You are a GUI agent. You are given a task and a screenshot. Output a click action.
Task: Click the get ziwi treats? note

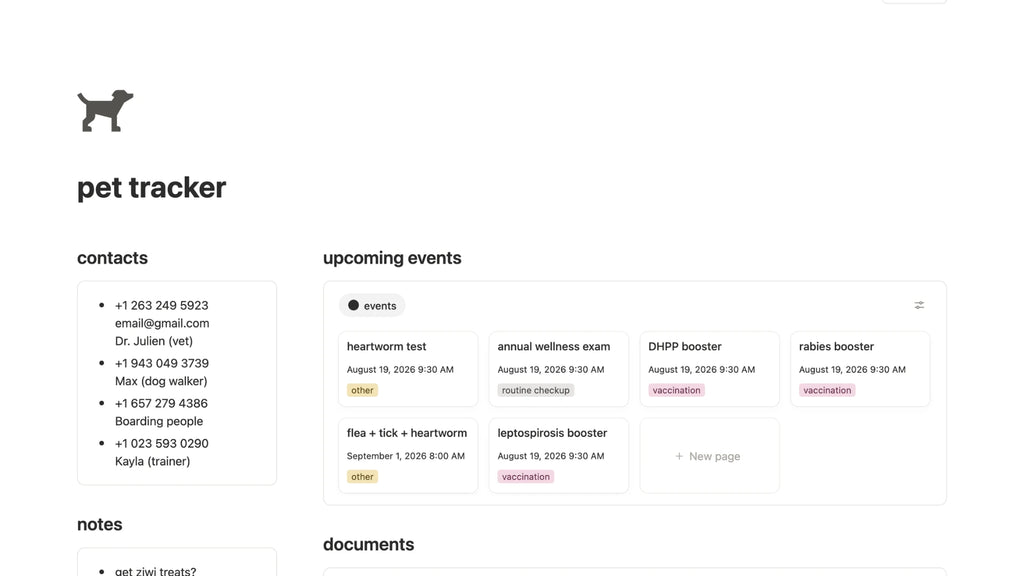coord(155,571)
